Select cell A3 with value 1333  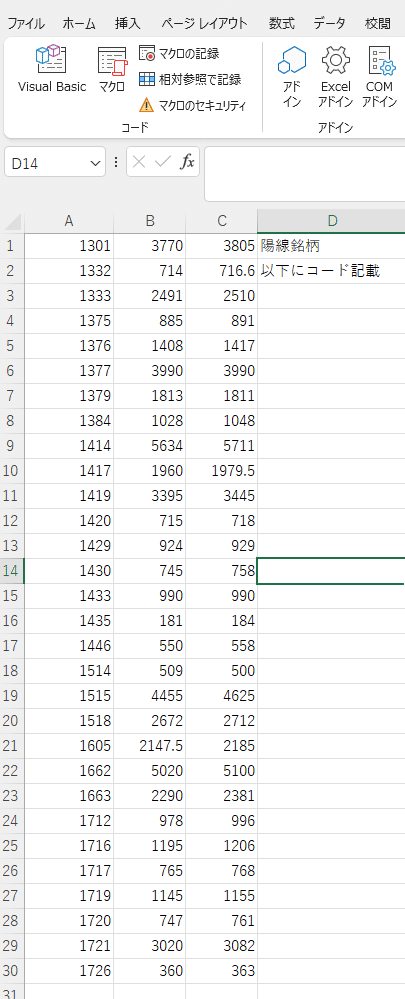tap(69, 296)
